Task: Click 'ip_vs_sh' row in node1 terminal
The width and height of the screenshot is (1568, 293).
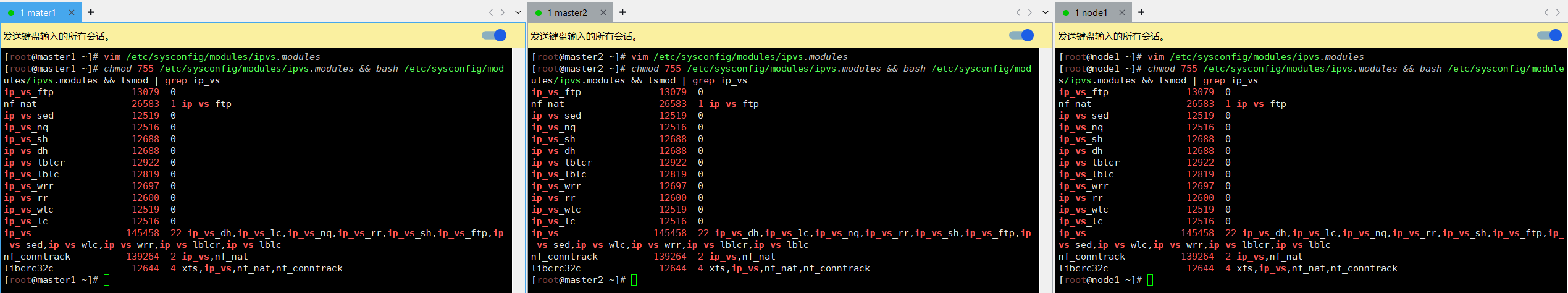Action: (1144, 139)
